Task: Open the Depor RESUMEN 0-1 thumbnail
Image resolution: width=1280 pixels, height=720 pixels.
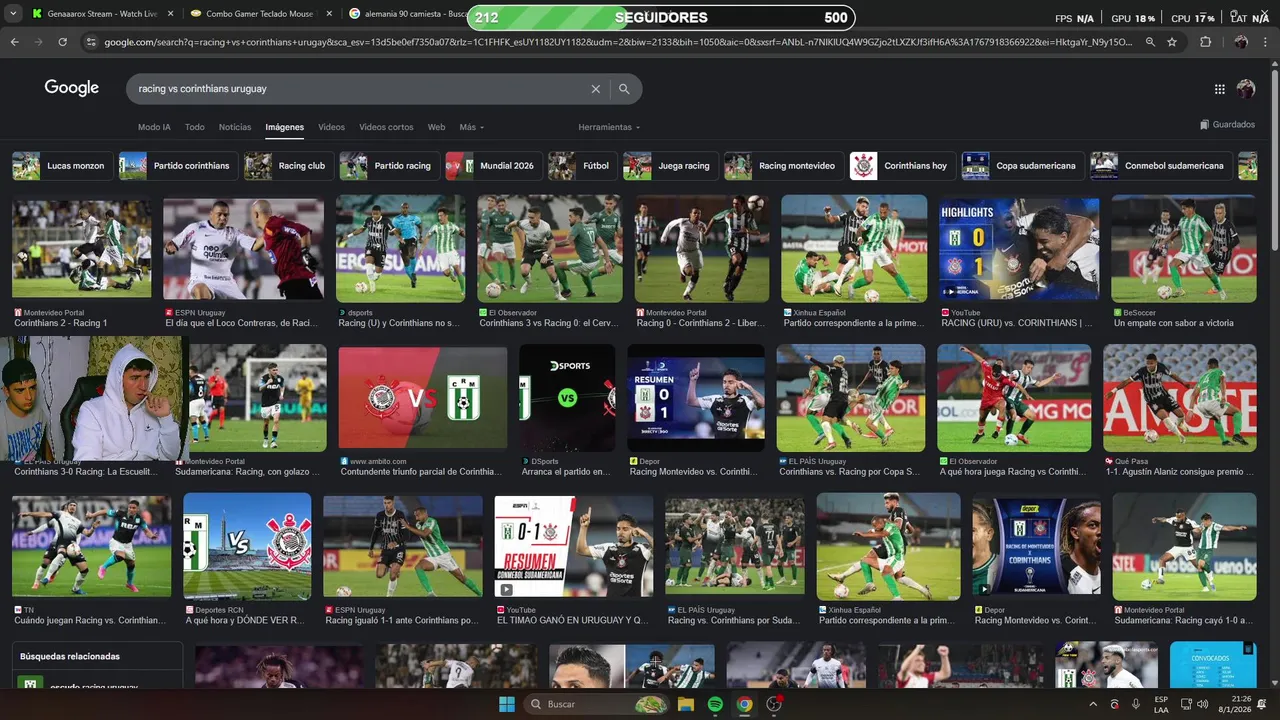Action: [696, 399]
